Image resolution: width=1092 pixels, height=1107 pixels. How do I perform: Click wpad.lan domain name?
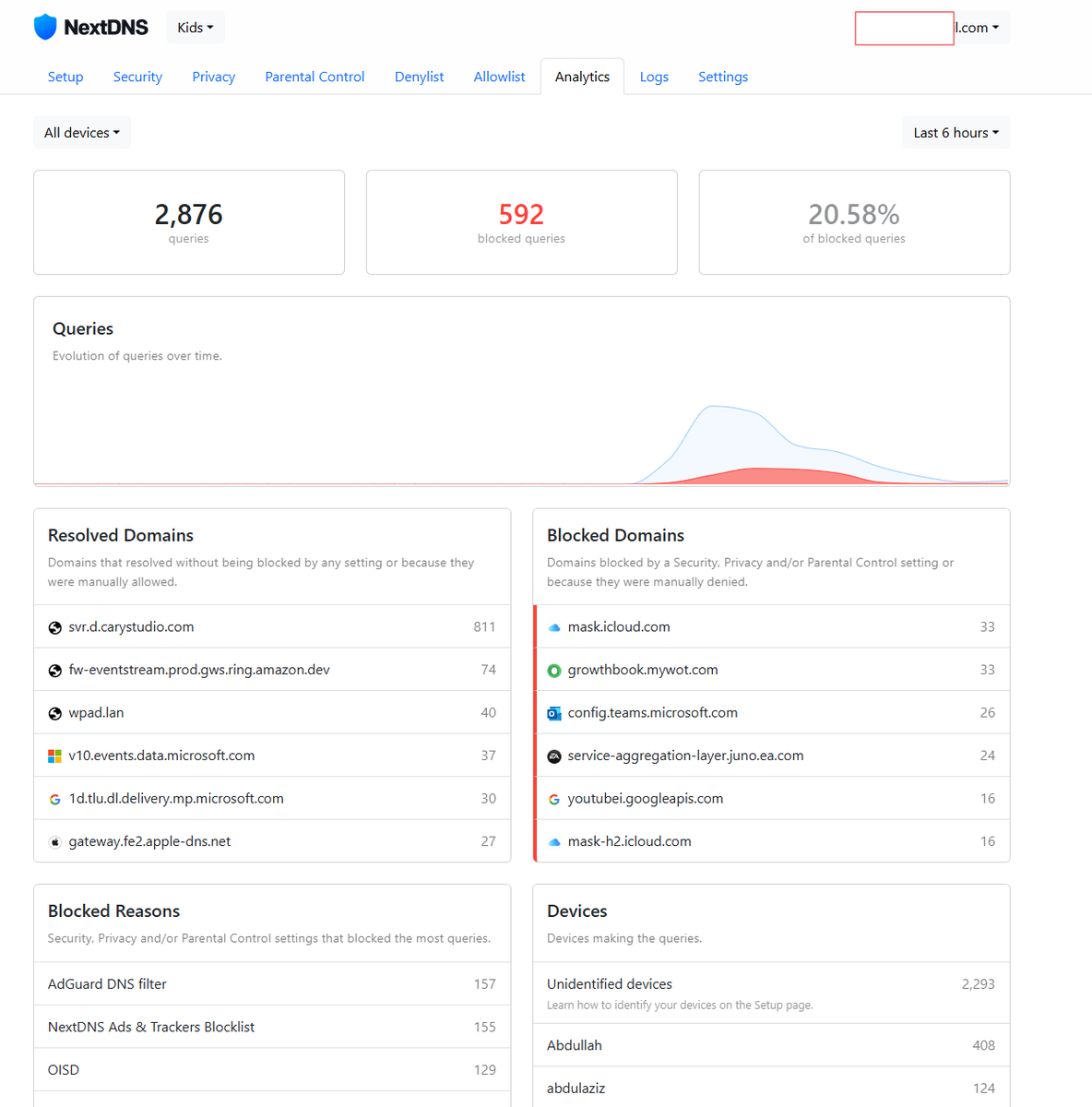click(x=96, y=713)
